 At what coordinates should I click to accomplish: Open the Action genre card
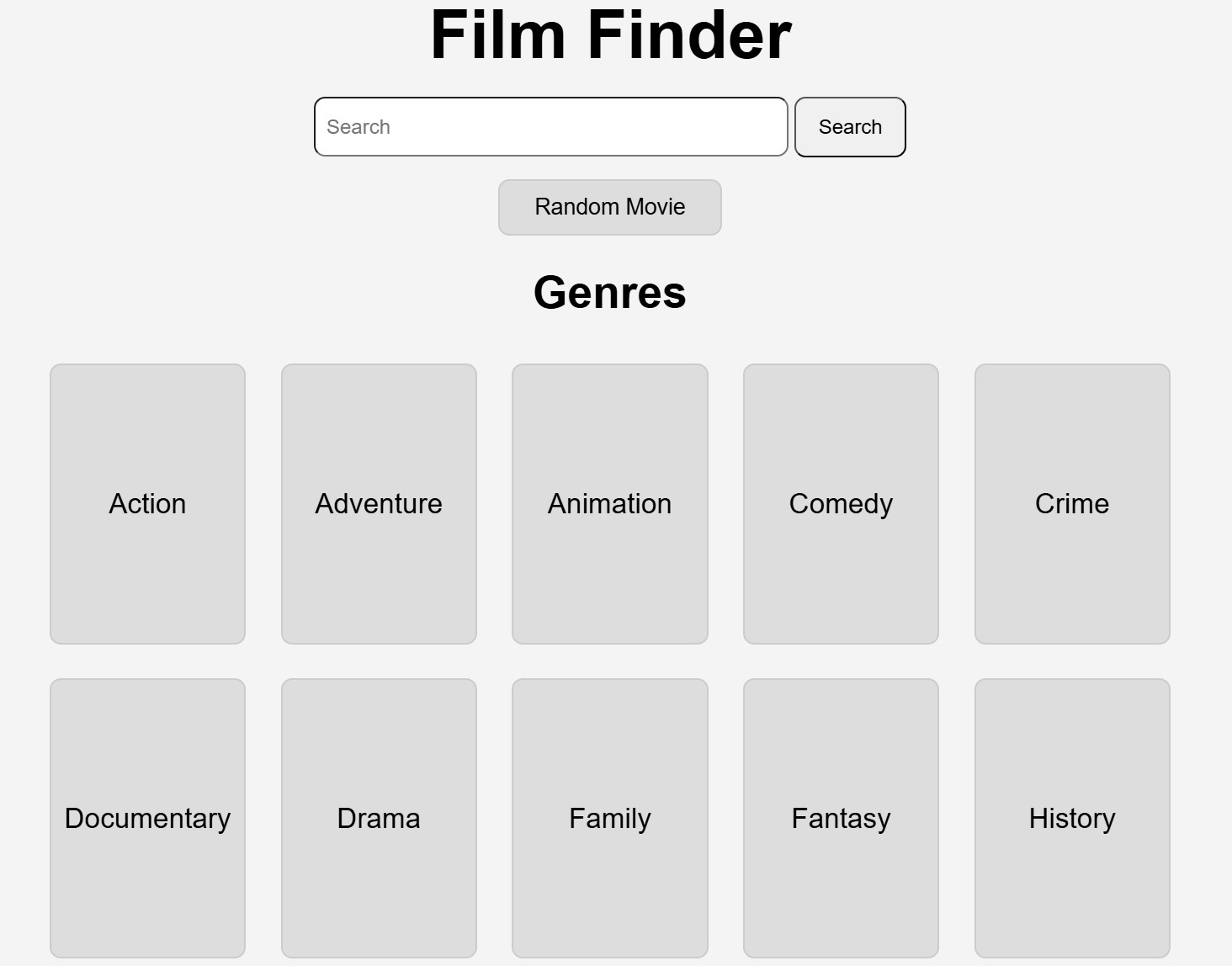[147, 504]
